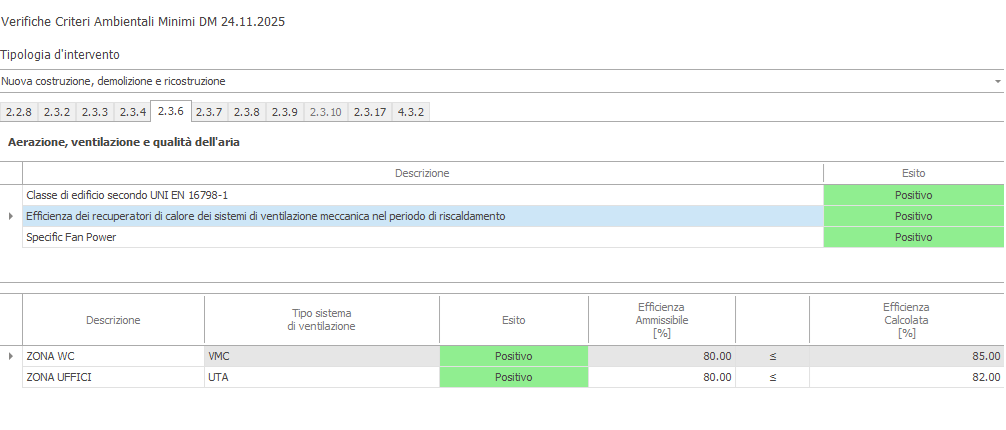Go to the 2.3.7 tab
Viewport: 1006px width, 430px height.
pyautogui.click(x=209, y=112)
